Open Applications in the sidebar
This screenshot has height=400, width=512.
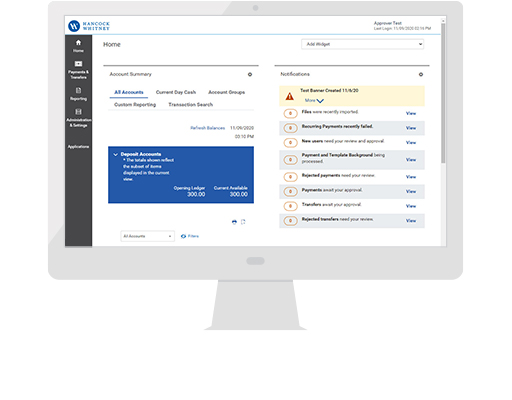(78, 147)
